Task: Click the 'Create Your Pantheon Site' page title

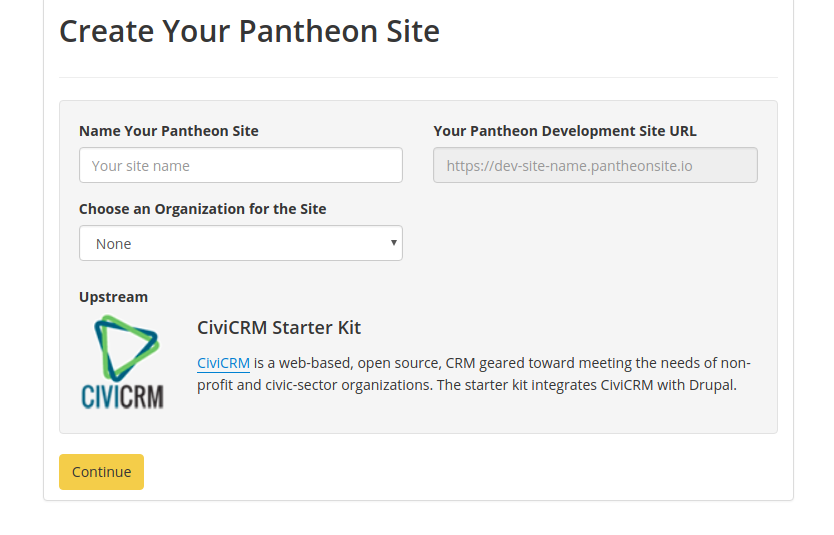Action: 249,31
